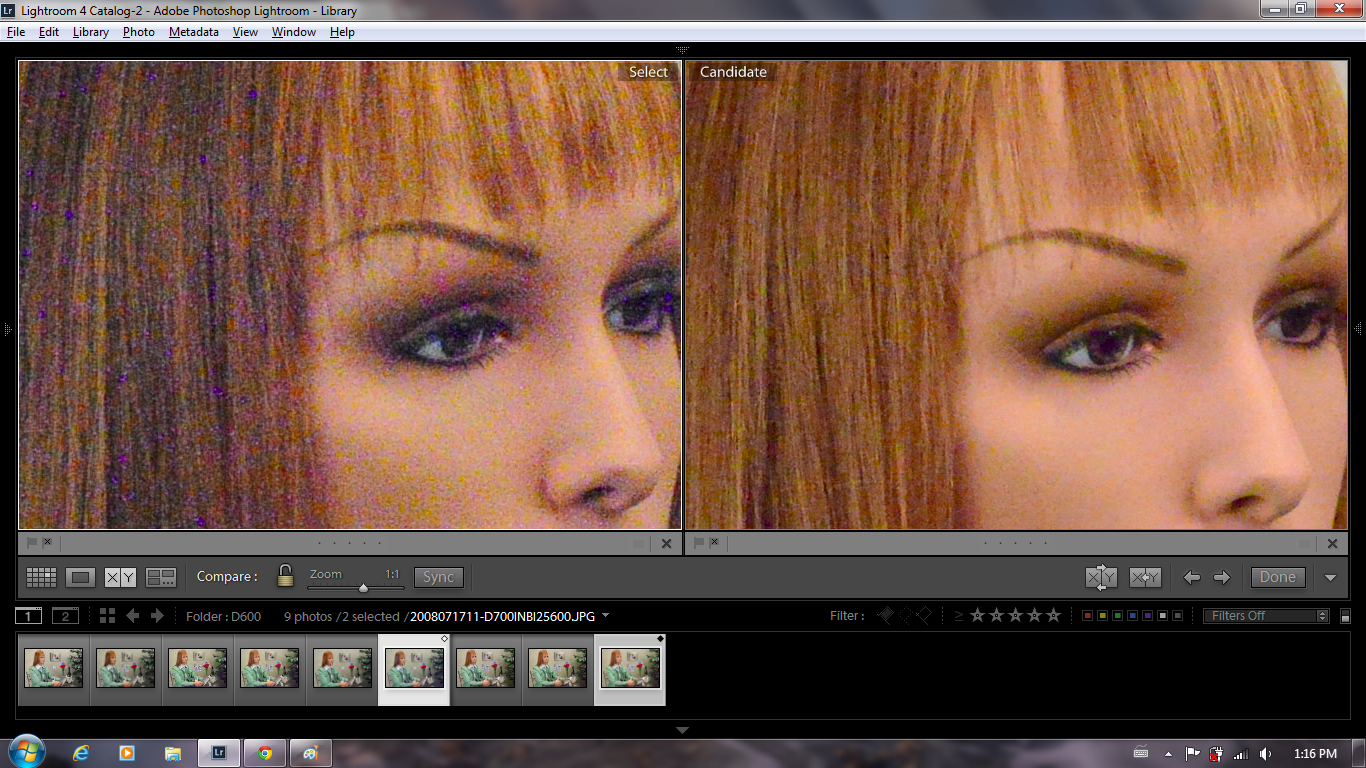The width and height of the screenshot is (1366, 768).
Task: Click the Done button
Action: [x=1278, y=577]
